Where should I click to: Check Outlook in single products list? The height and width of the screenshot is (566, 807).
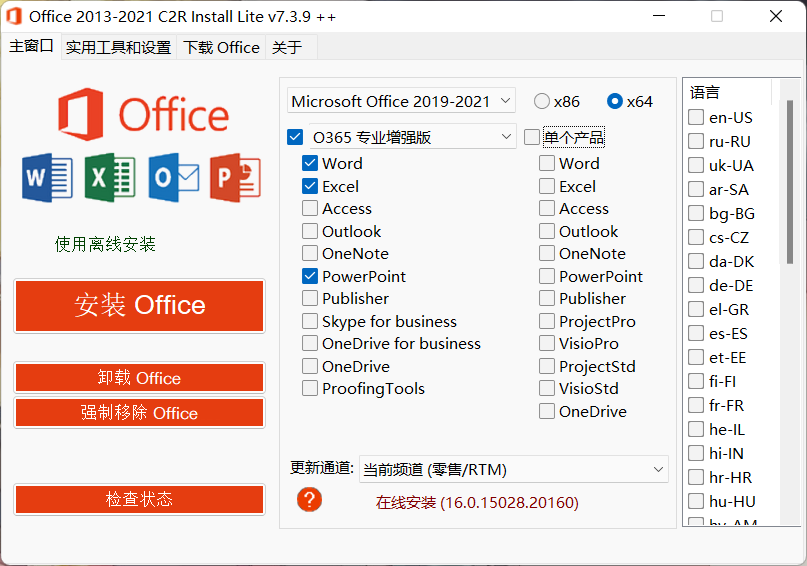point(547,231)
